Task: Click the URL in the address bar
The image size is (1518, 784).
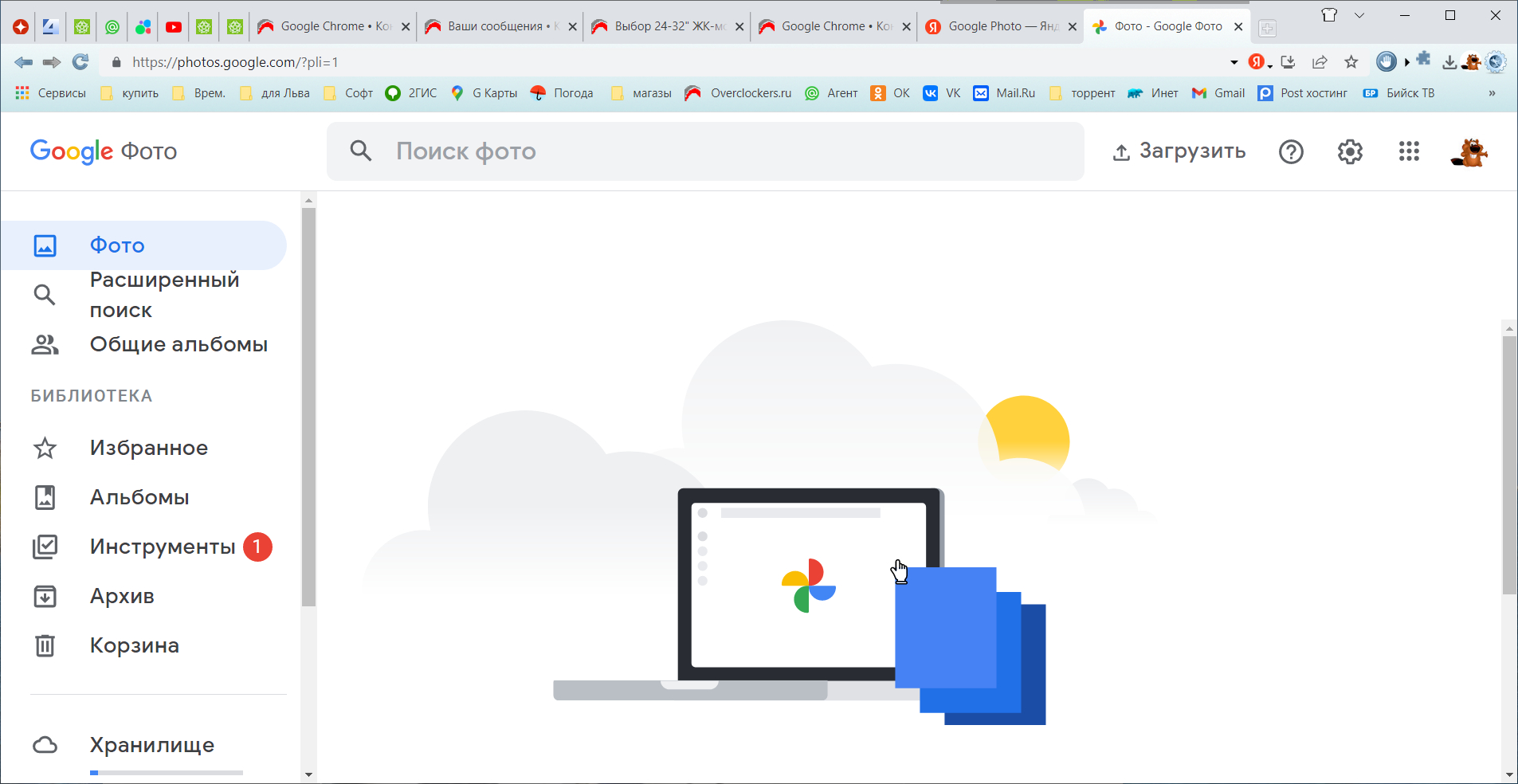Action: 236,62
